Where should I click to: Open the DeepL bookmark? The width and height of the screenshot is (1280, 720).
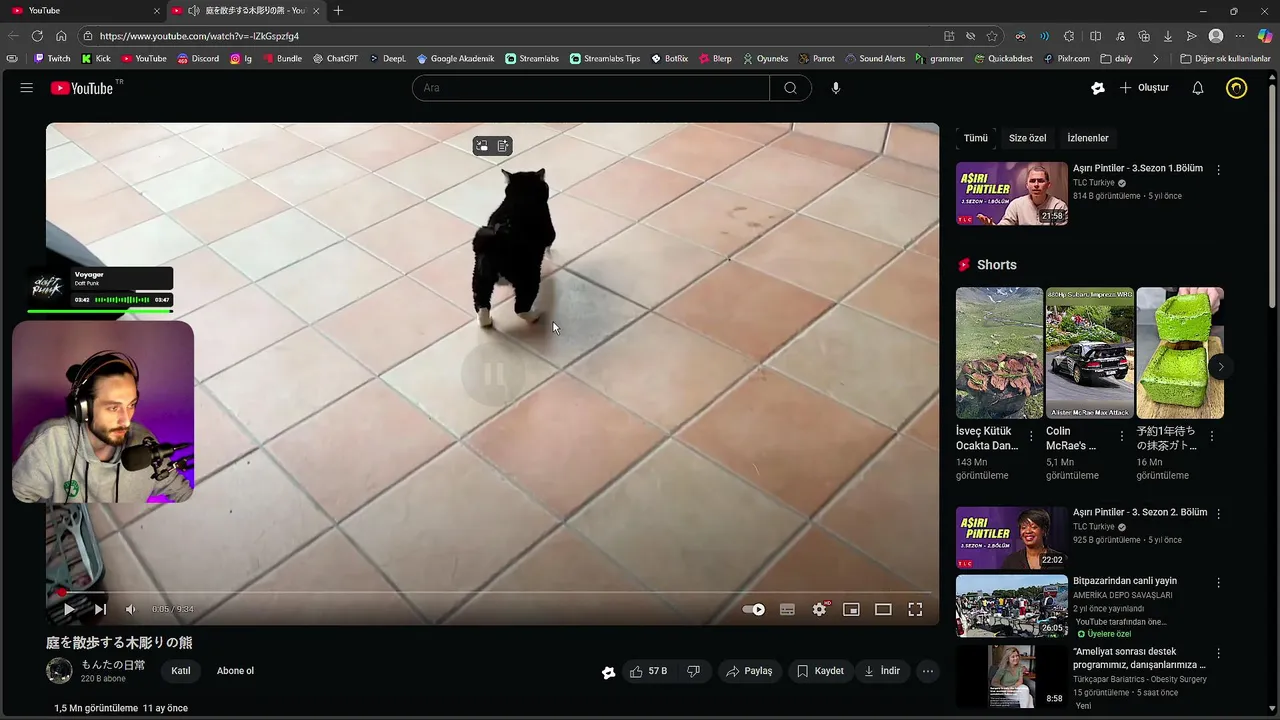coord(388,58)
